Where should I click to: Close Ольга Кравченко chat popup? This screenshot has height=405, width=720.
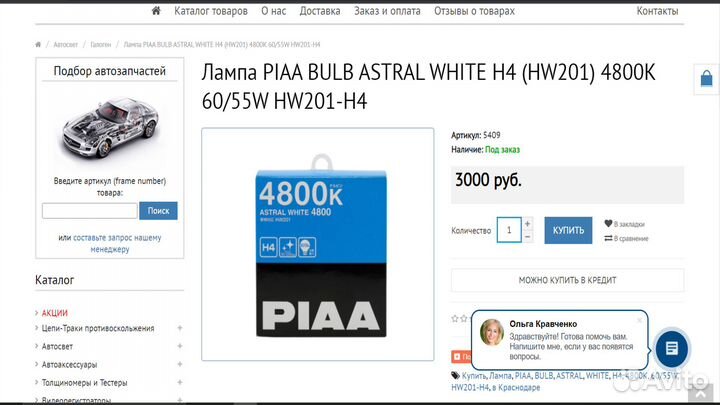(x=639, y=320)
